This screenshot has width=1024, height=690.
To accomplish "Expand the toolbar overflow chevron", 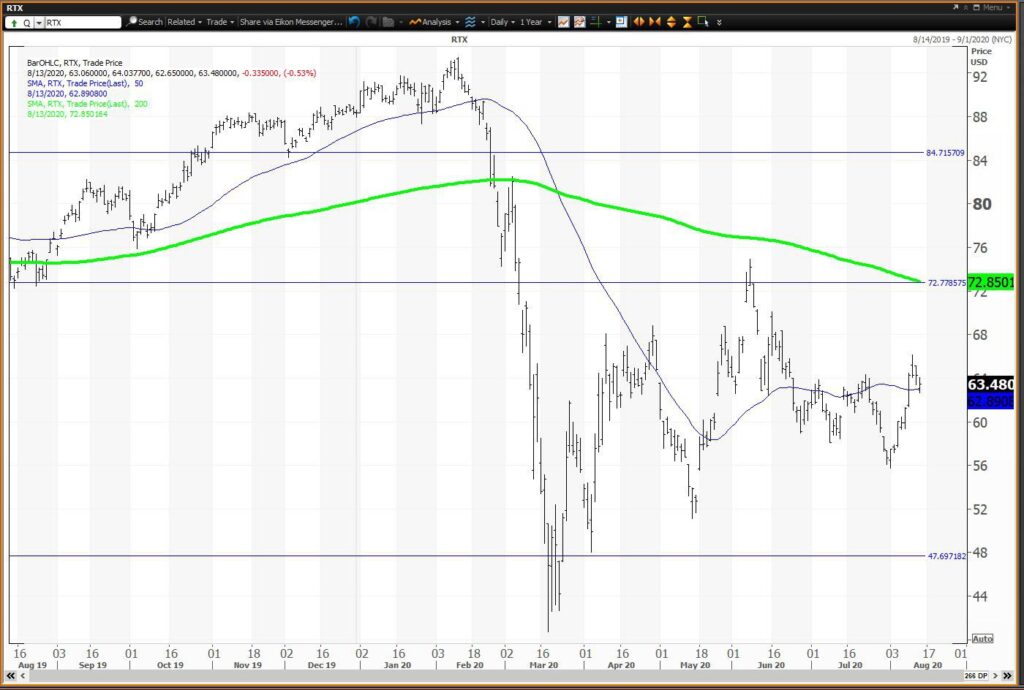I will click(x=719, y=22).
